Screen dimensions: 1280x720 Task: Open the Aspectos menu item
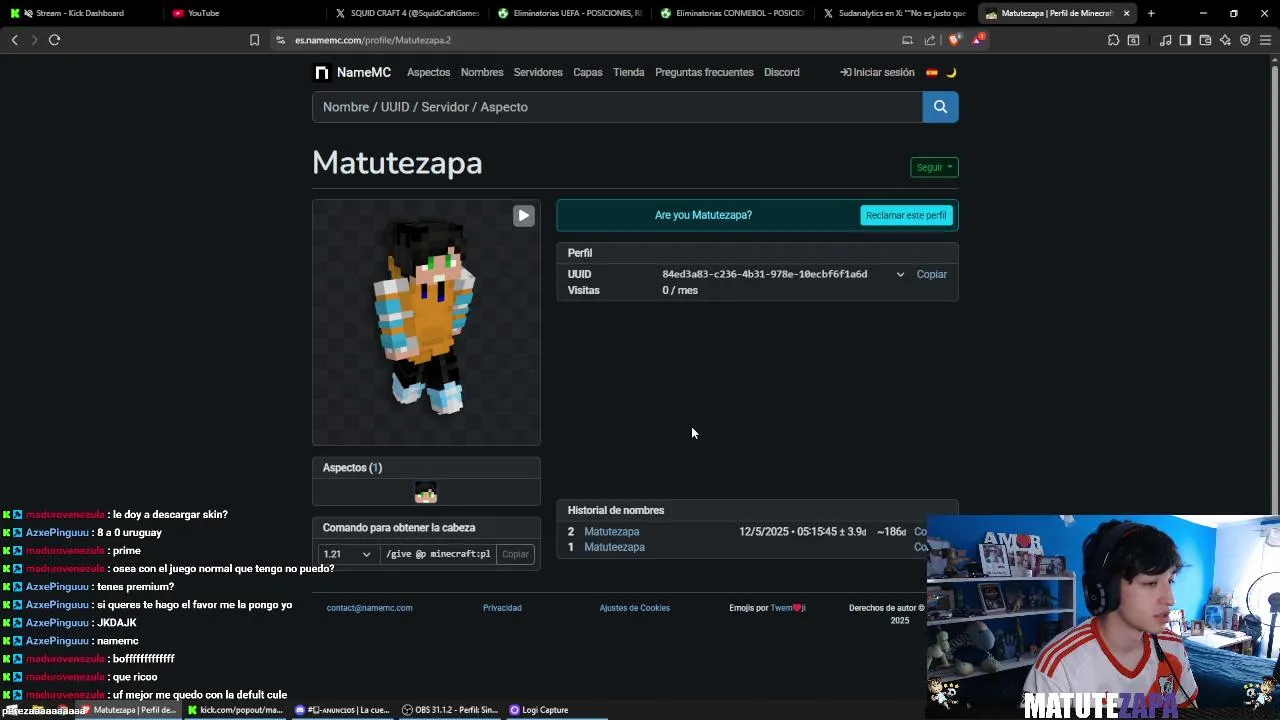pyautogui.click(x=428, y=72)
